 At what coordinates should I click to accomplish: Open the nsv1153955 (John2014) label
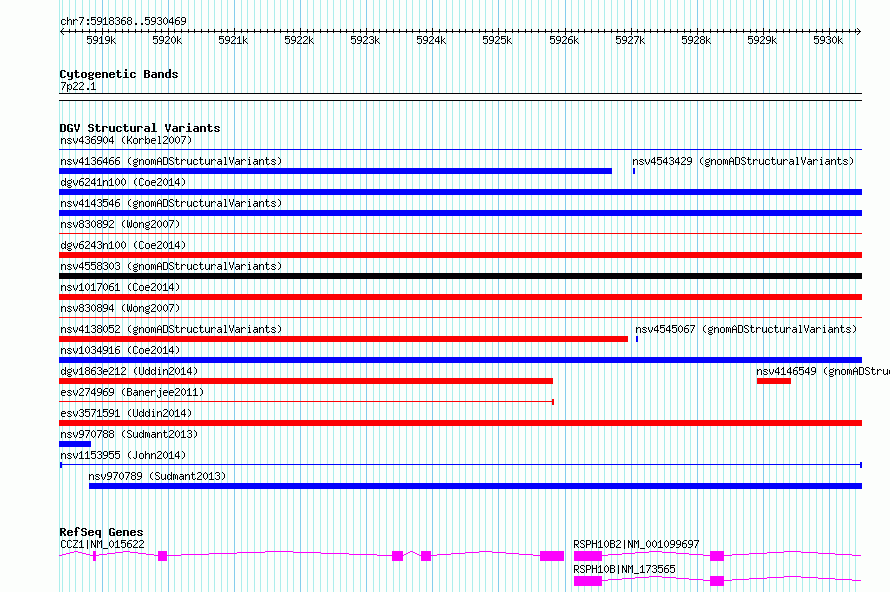[x=123, y=455]
